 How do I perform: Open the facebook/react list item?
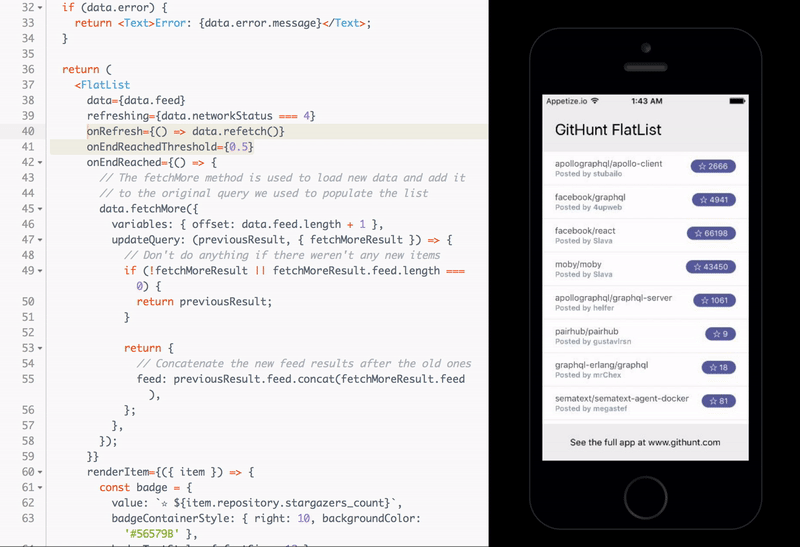[x=645, y=235]
